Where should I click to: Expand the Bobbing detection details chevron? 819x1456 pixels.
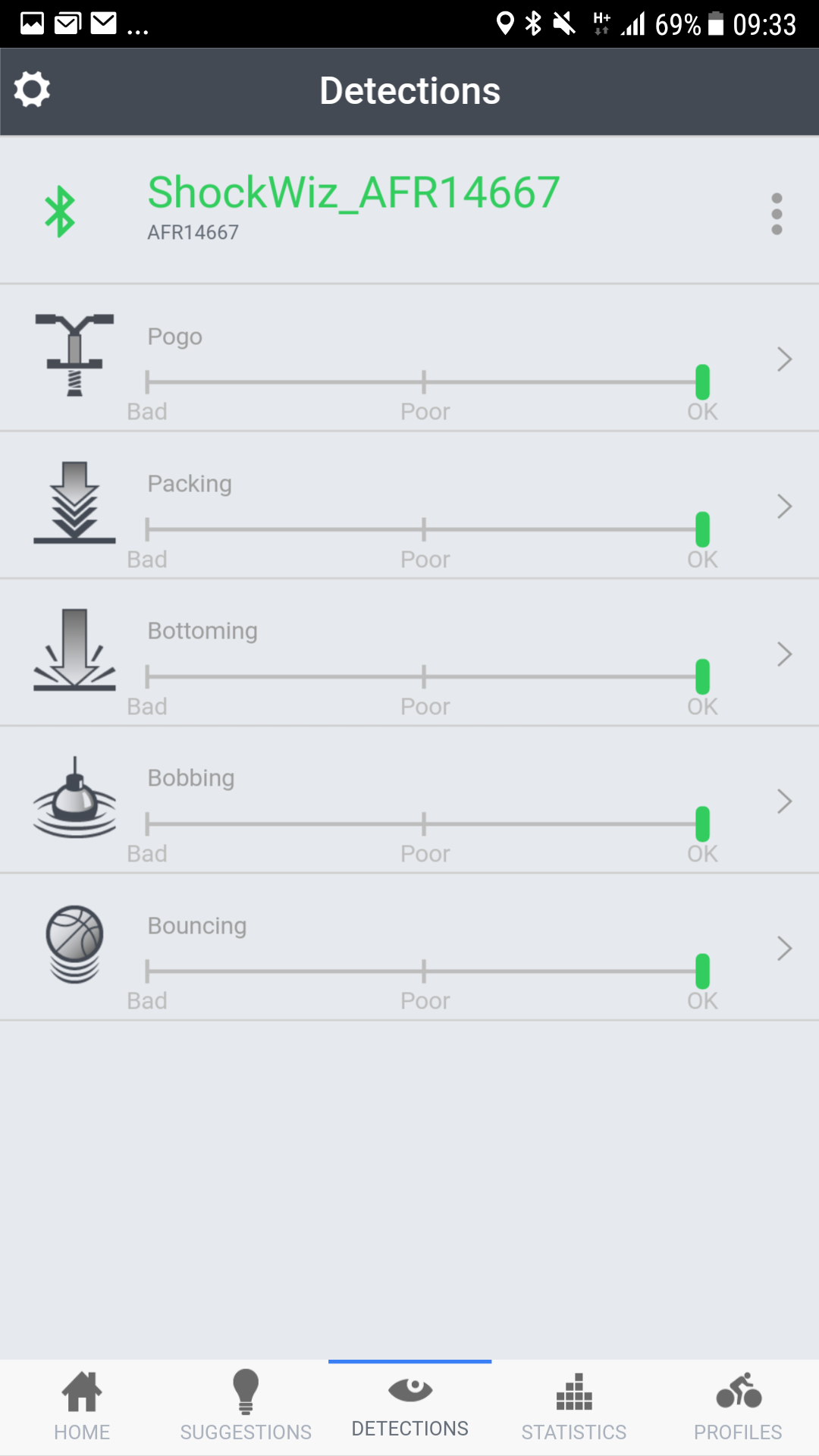pos(784,801)
